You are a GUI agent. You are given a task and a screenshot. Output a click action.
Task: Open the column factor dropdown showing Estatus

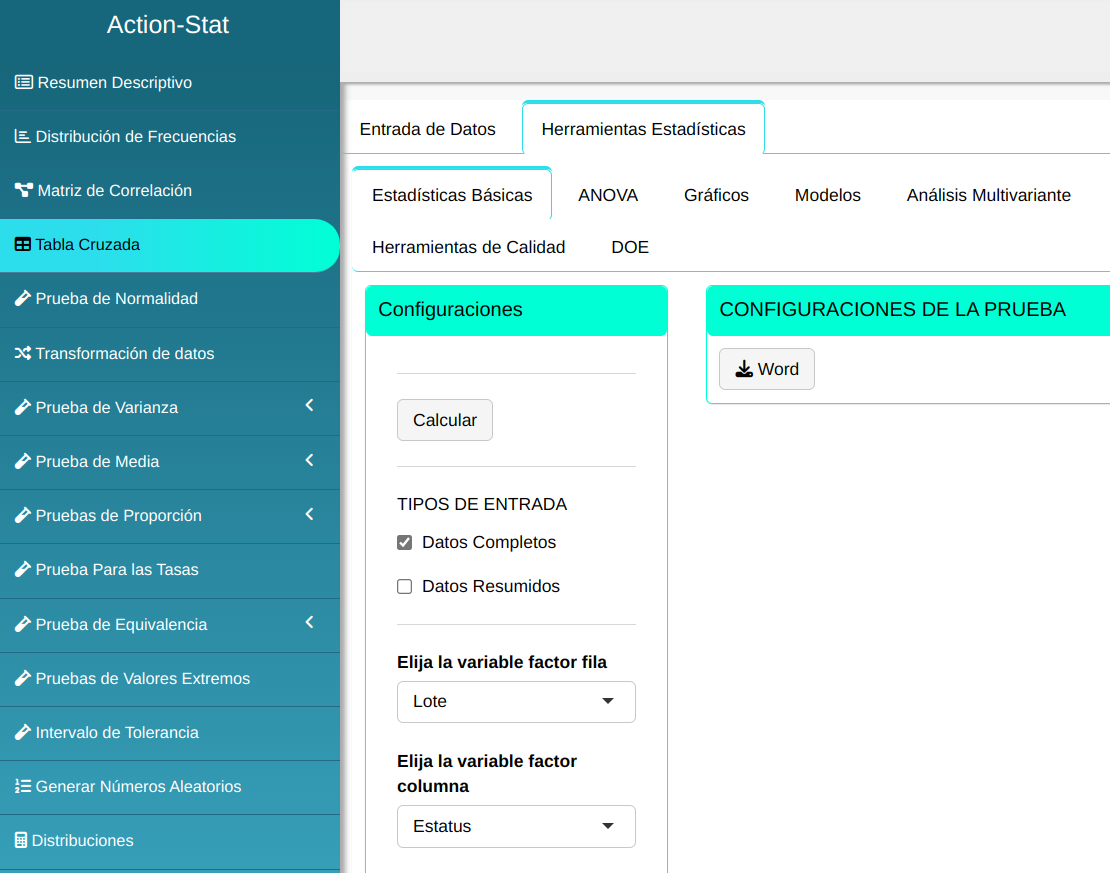tap(516, 827)
